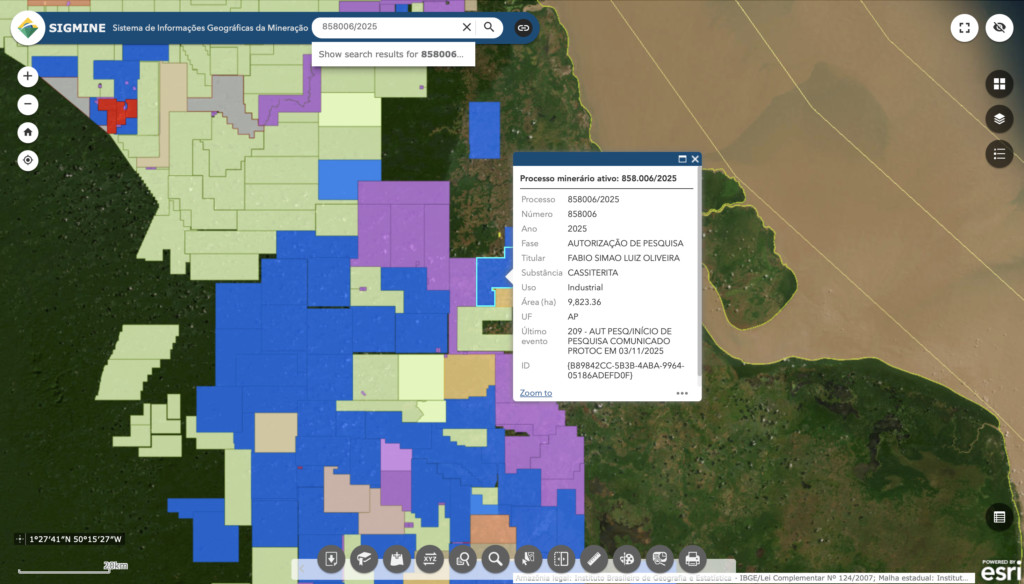Click the Último evento text 209 - AUT PESQ
This screenshot has height=584, width=1024.
pos(619,341)
